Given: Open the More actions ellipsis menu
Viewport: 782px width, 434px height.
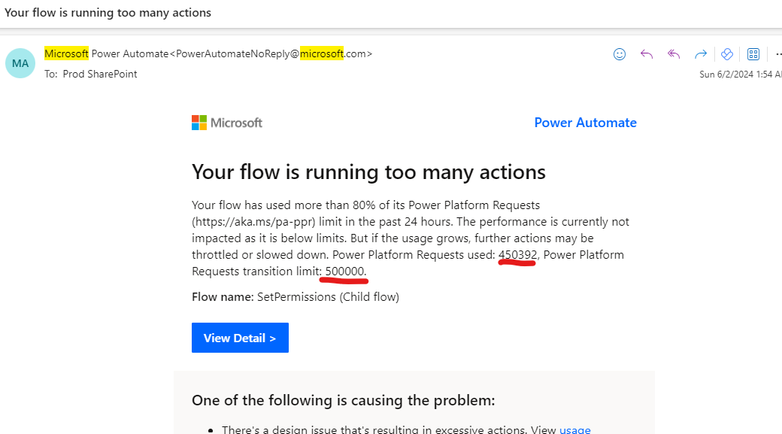Looking at the screenshot, I should pos(777,54).
